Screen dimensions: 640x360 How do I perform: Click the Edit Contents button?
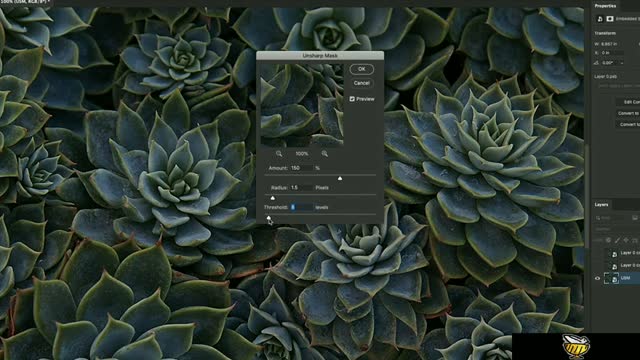pyautogui.click(x=629, y=102)
